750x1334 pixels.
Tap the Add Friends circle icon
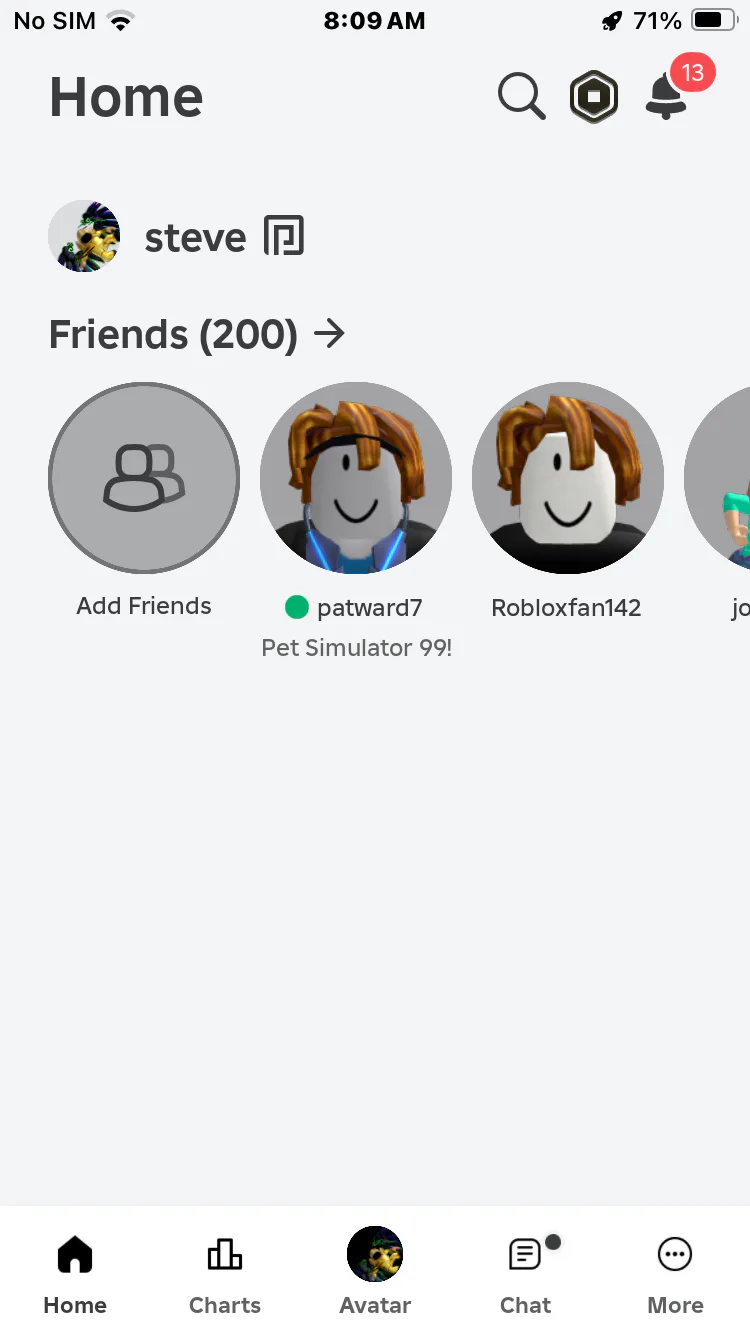tap(144, 478)
